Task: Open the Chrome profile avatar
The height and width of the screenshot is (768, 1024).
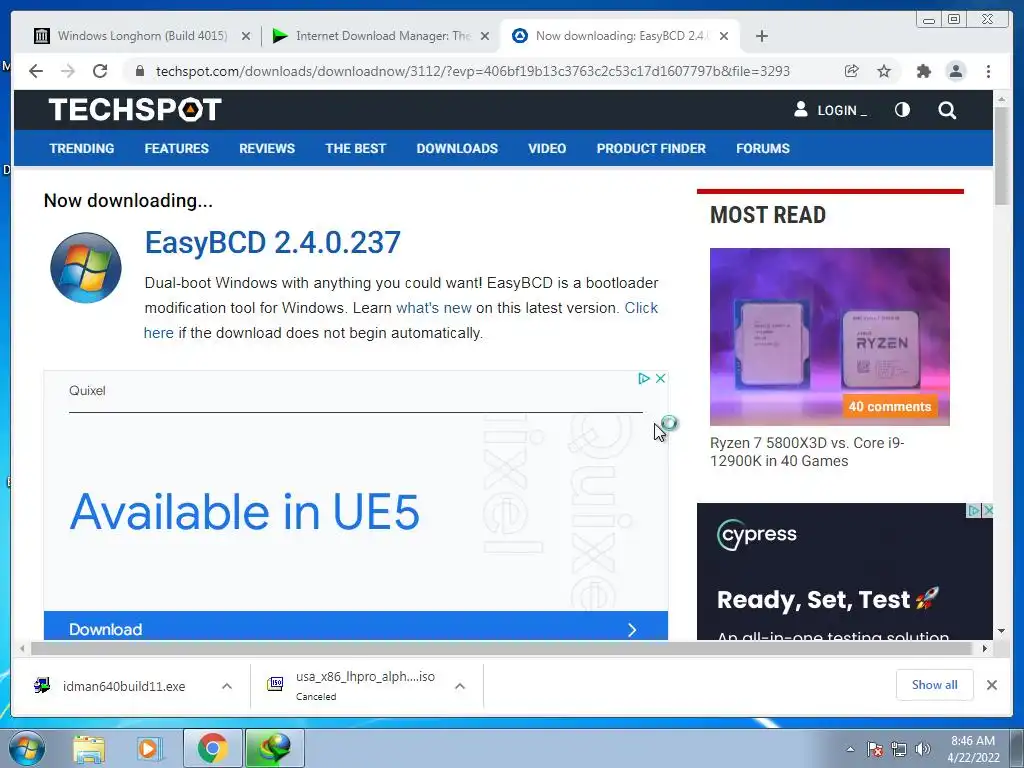Action: click(x=955, y=71)
